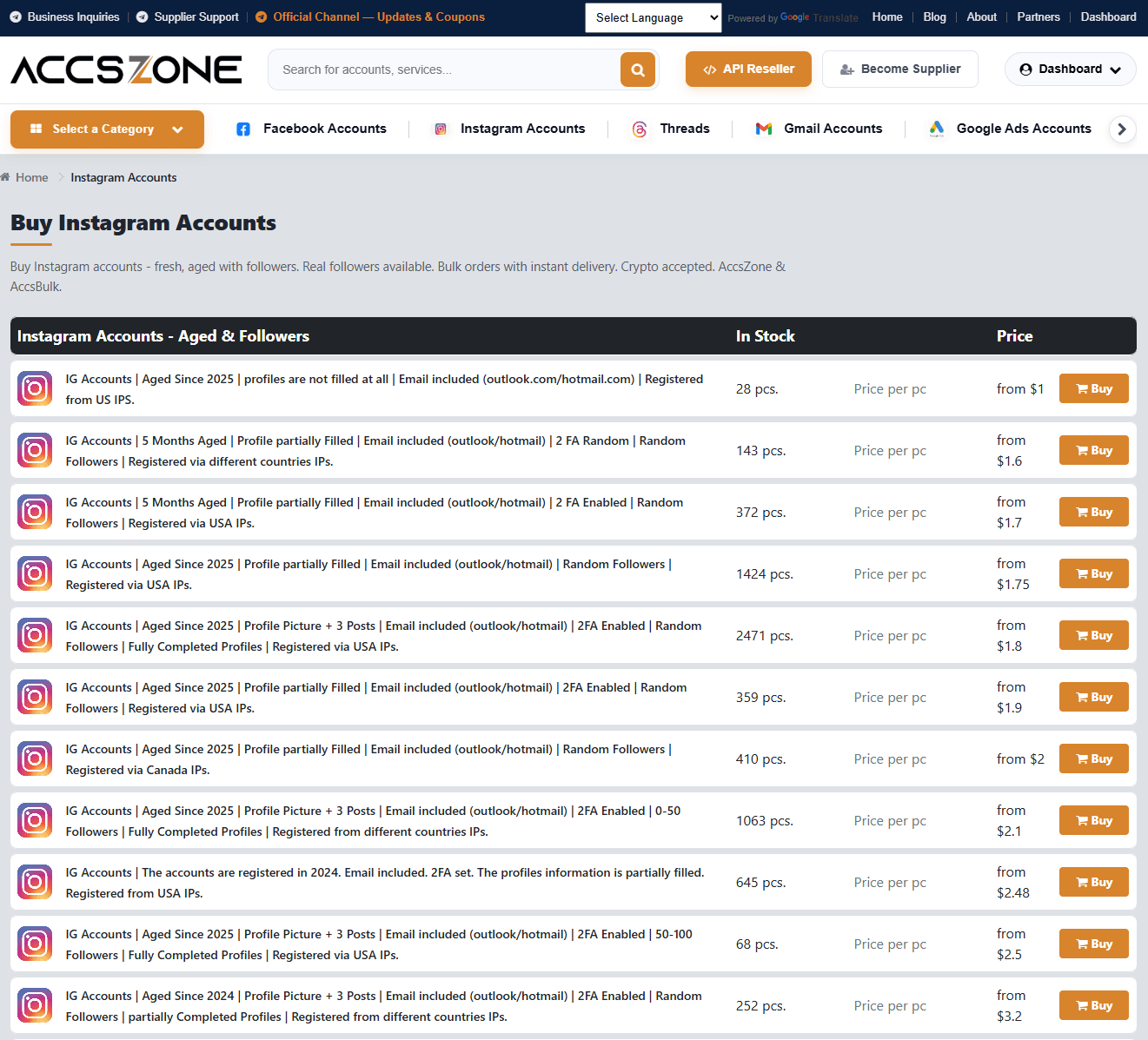This screenshot has height=1040, width=1148.
Task: Buy the $1 US IPs Instagram accounts
Action: coord(1093,389)
